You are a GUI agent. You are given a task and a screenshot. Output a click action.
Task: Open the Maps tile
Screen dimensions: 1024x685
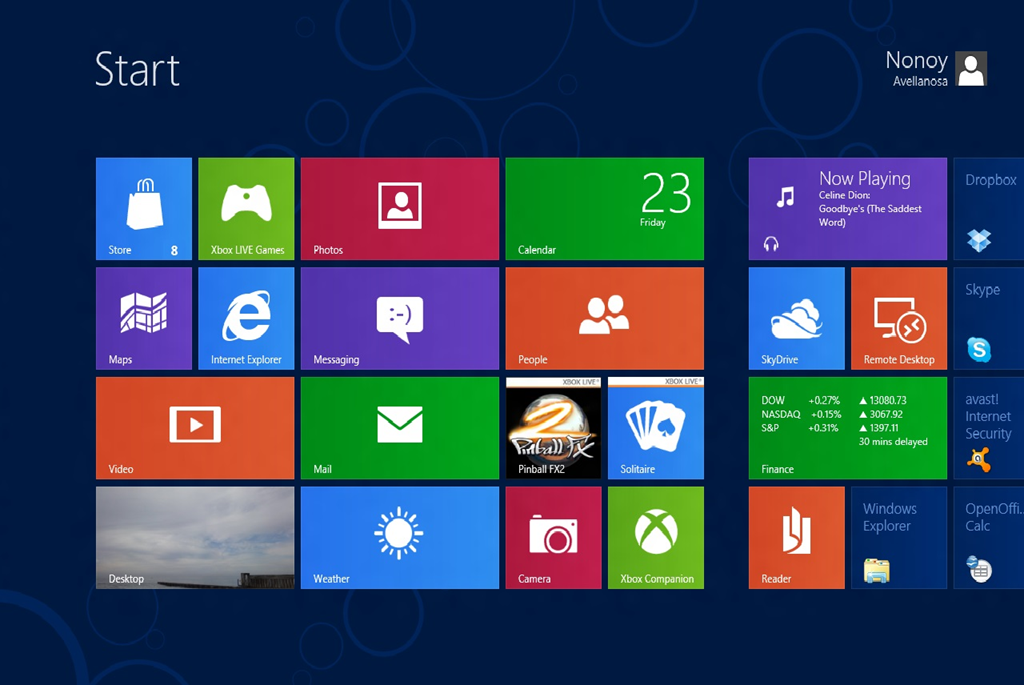(143, 318)
